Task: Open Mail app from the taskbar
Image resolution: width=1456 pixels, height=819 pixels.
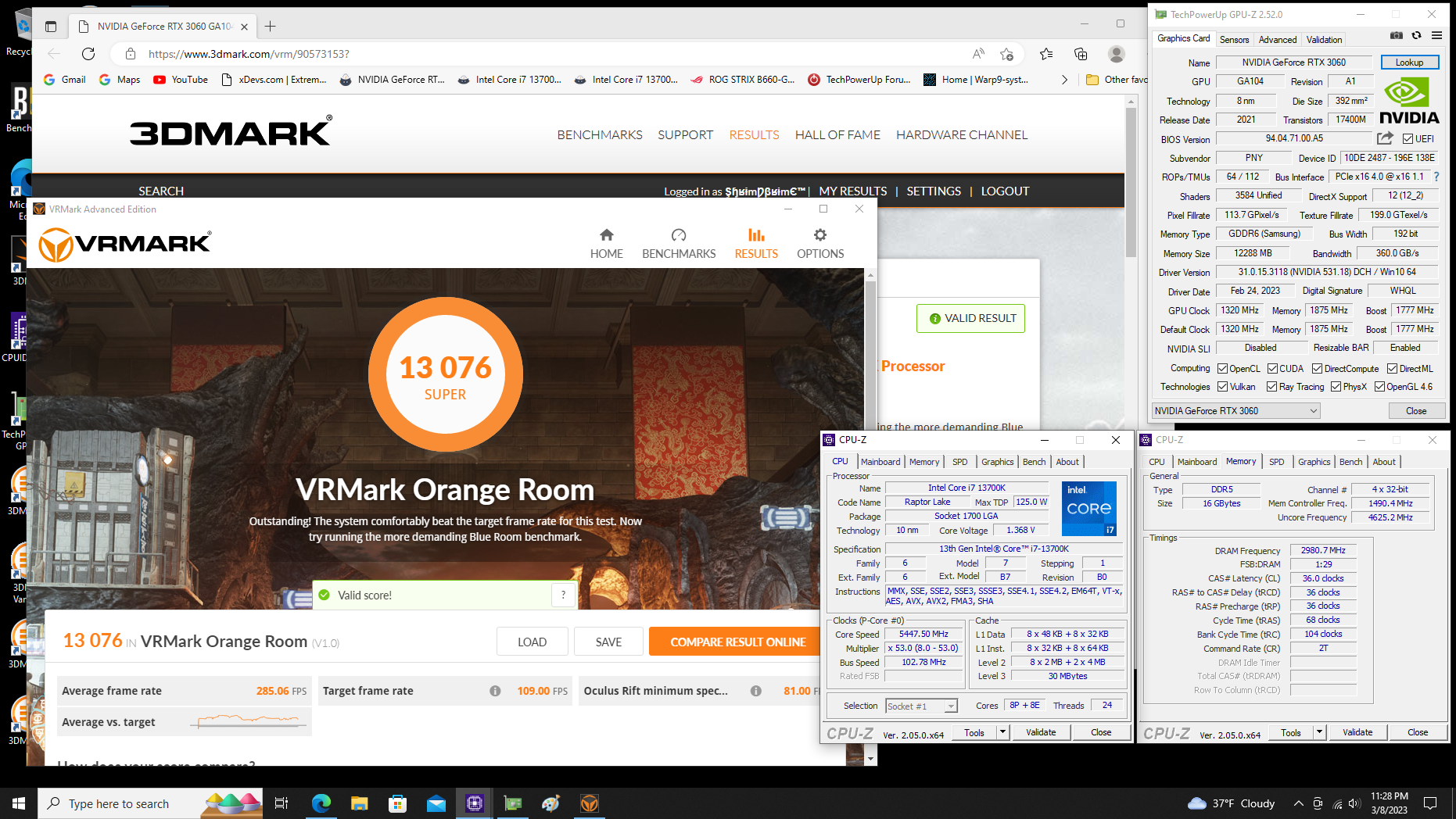Action: tap(436, 803)
